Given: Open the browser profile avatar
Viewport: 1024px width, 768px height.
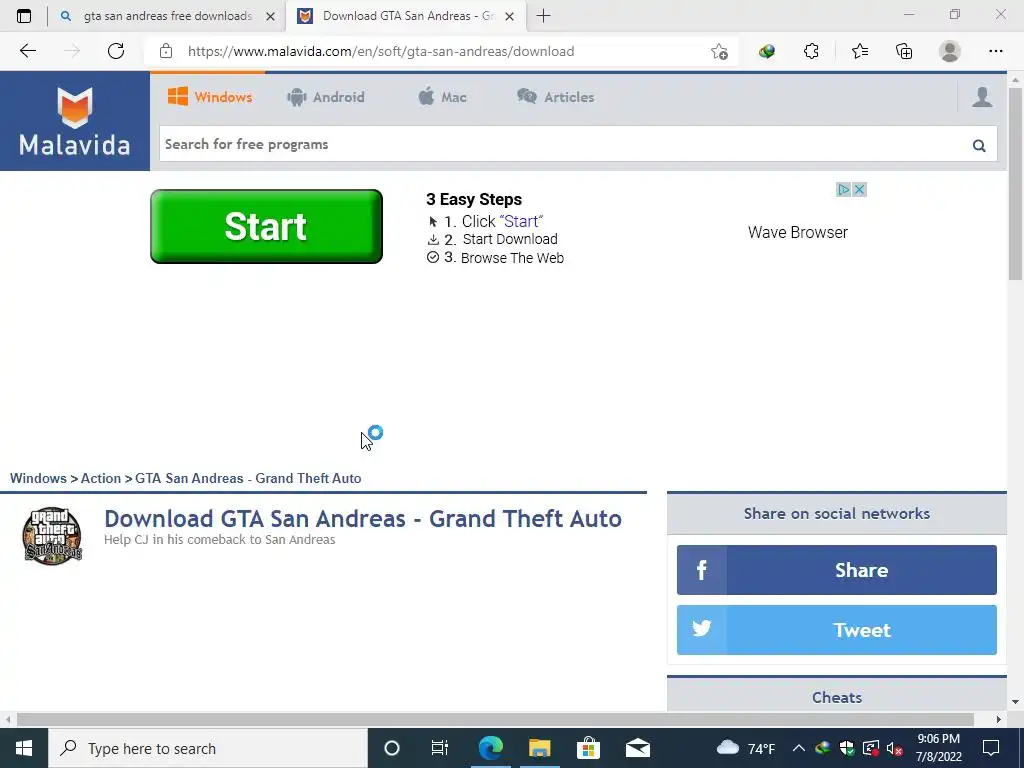Looking at the screenshot, I should pyautogui.click(x=950, y=51).
